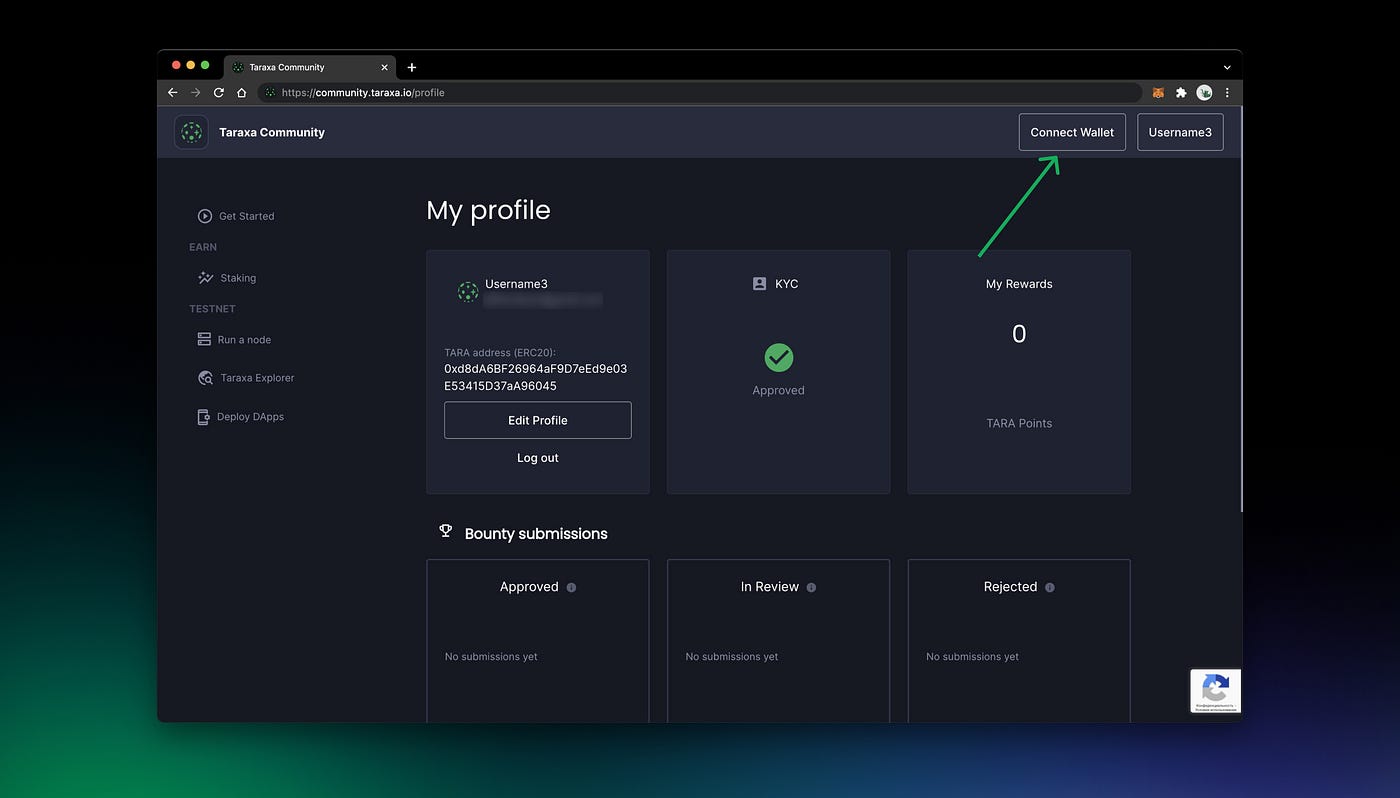
Task: Click the green KYC approved checkmark
Action: (779, 357)
